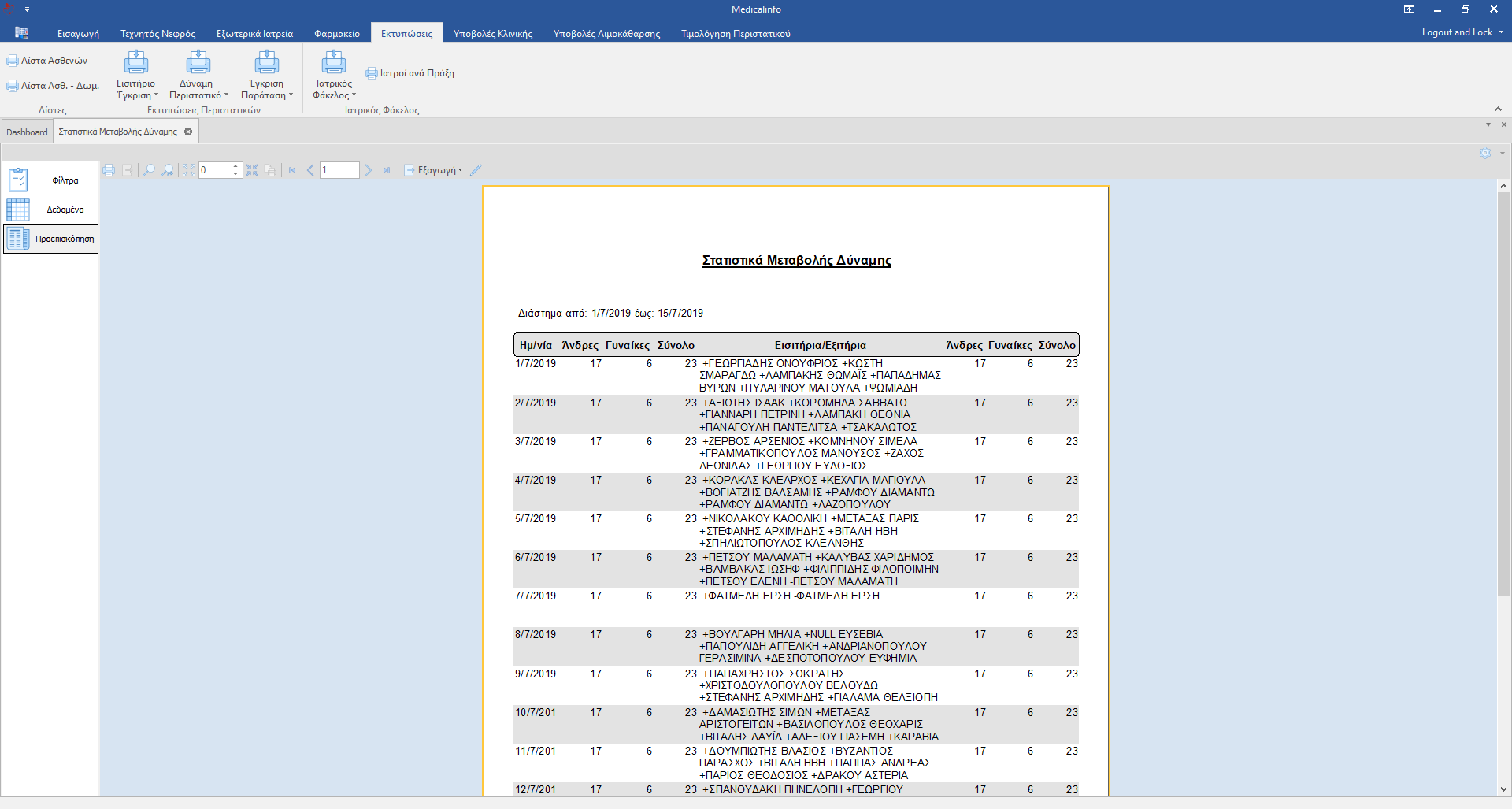Click the magnifier search icon in report toolbar
The image size is (1512, 809).
coord(148,170)
